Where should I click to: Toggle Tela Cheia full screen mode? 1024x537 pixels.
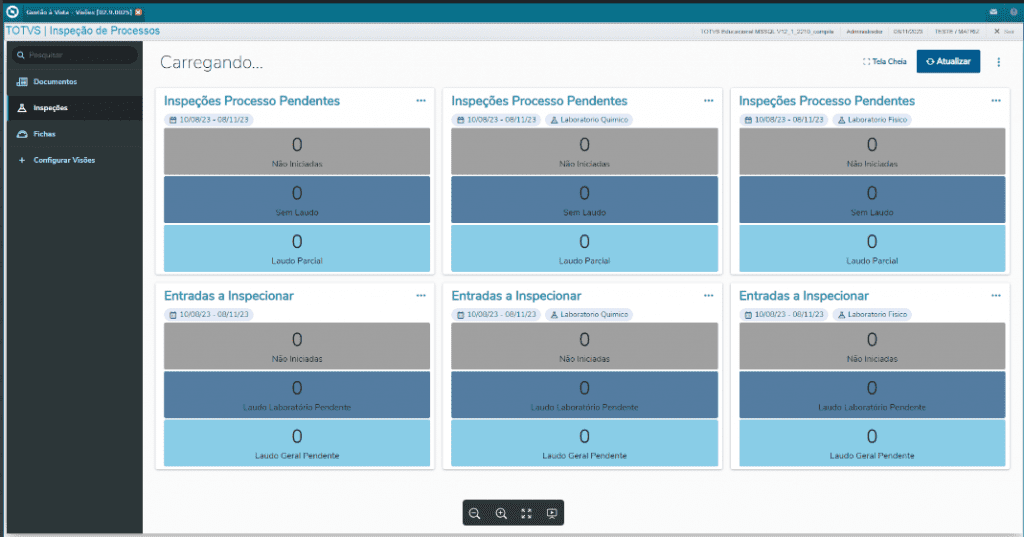tap(885, 62)
